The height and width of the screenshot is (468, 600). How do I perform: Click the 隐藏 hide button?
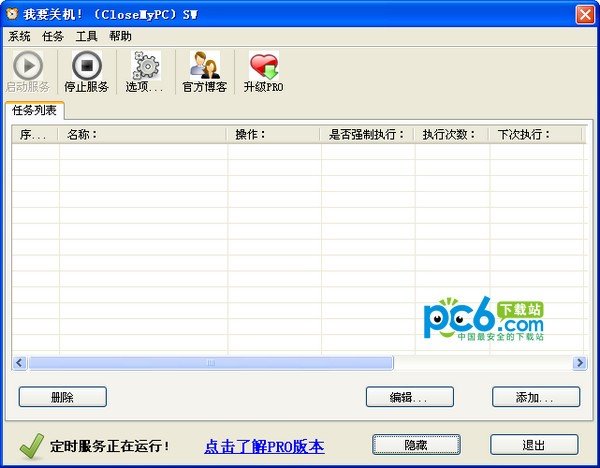416,444
